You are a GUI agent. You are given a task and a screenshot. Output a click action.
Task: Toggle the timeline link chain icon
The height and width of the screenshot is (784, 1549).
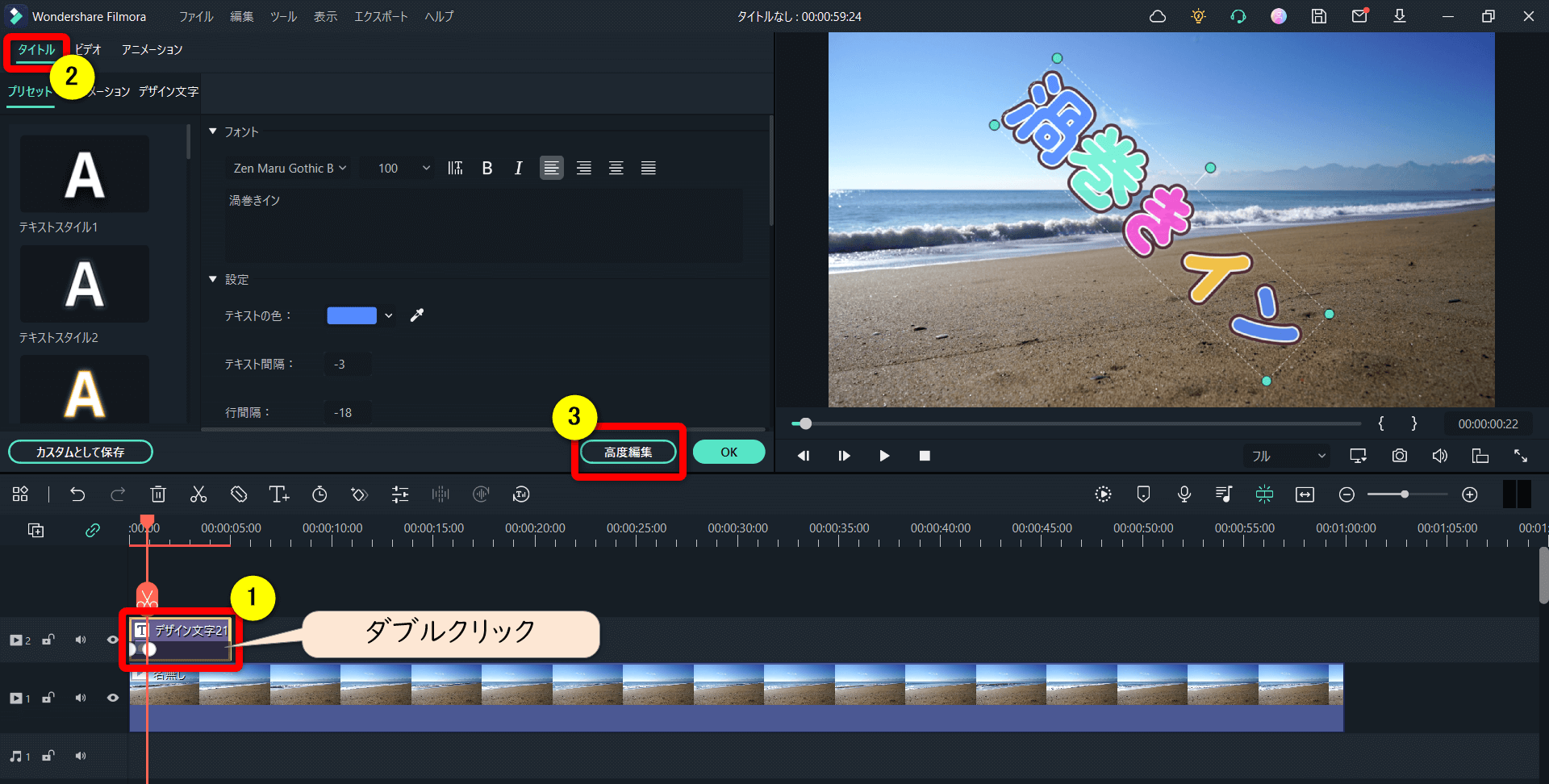pos(93,530)
